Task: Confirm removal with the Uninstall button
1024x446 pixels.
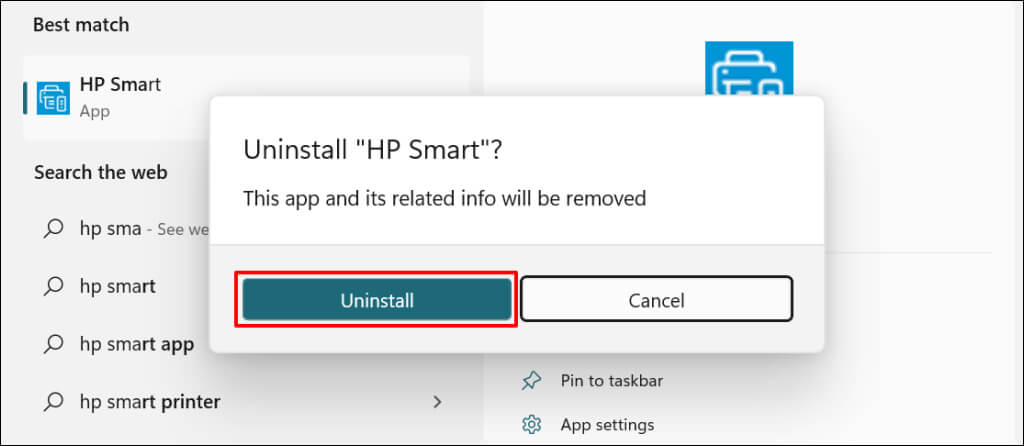Action: click(377, 299)
